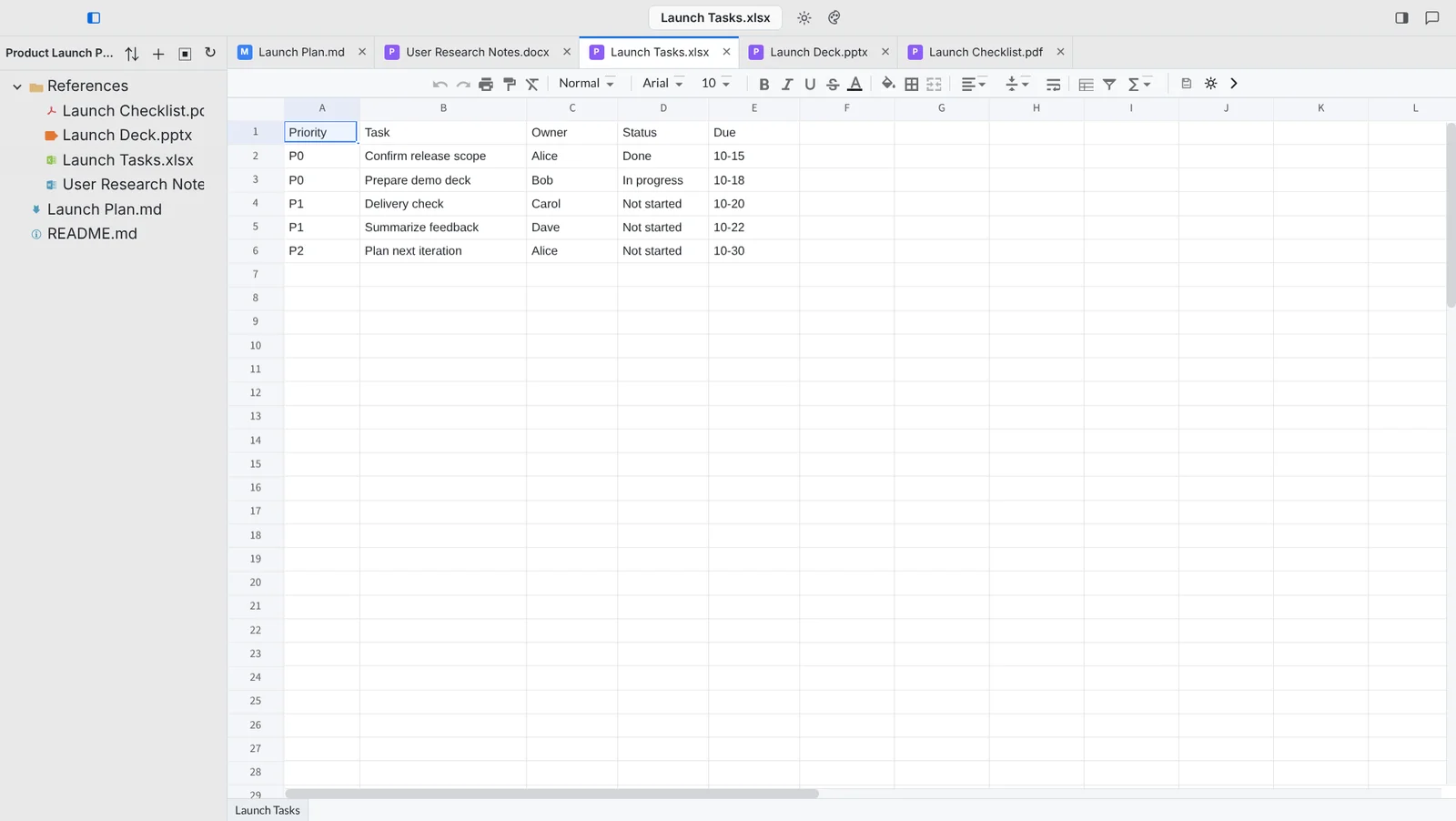Screen dimensions: 1456x821
Task: Open Launch Checklist PDF in file tree
Action: [133, 110]
